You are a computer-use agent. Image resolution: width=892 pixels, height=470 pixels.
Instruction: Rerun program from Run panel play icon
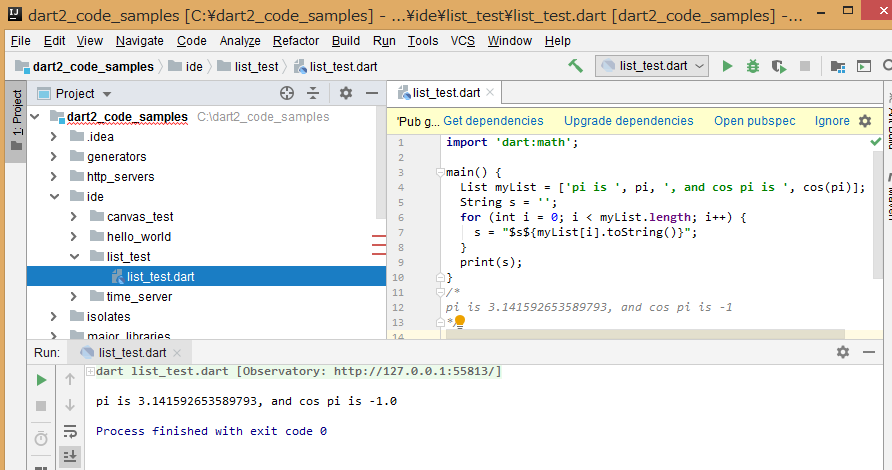point(41,380)
